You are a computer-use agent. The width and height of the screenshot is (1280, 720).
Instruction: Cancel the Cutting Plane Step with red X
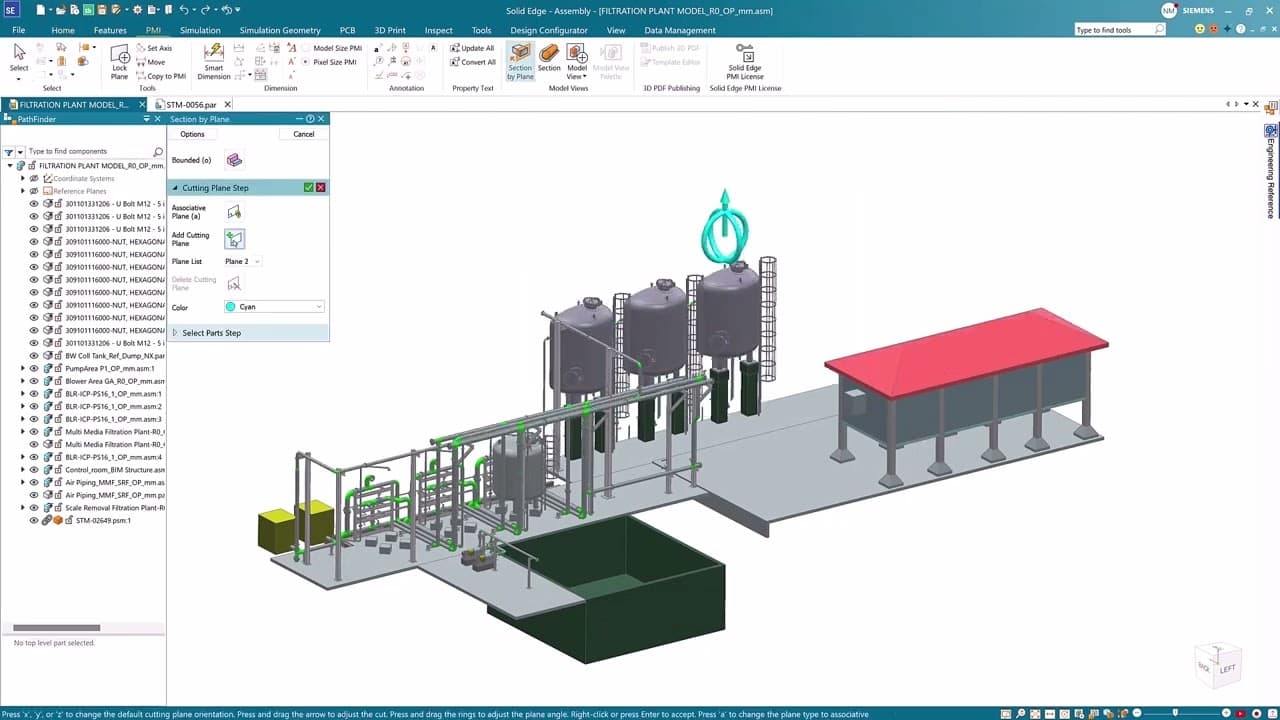tap(321, 188)
